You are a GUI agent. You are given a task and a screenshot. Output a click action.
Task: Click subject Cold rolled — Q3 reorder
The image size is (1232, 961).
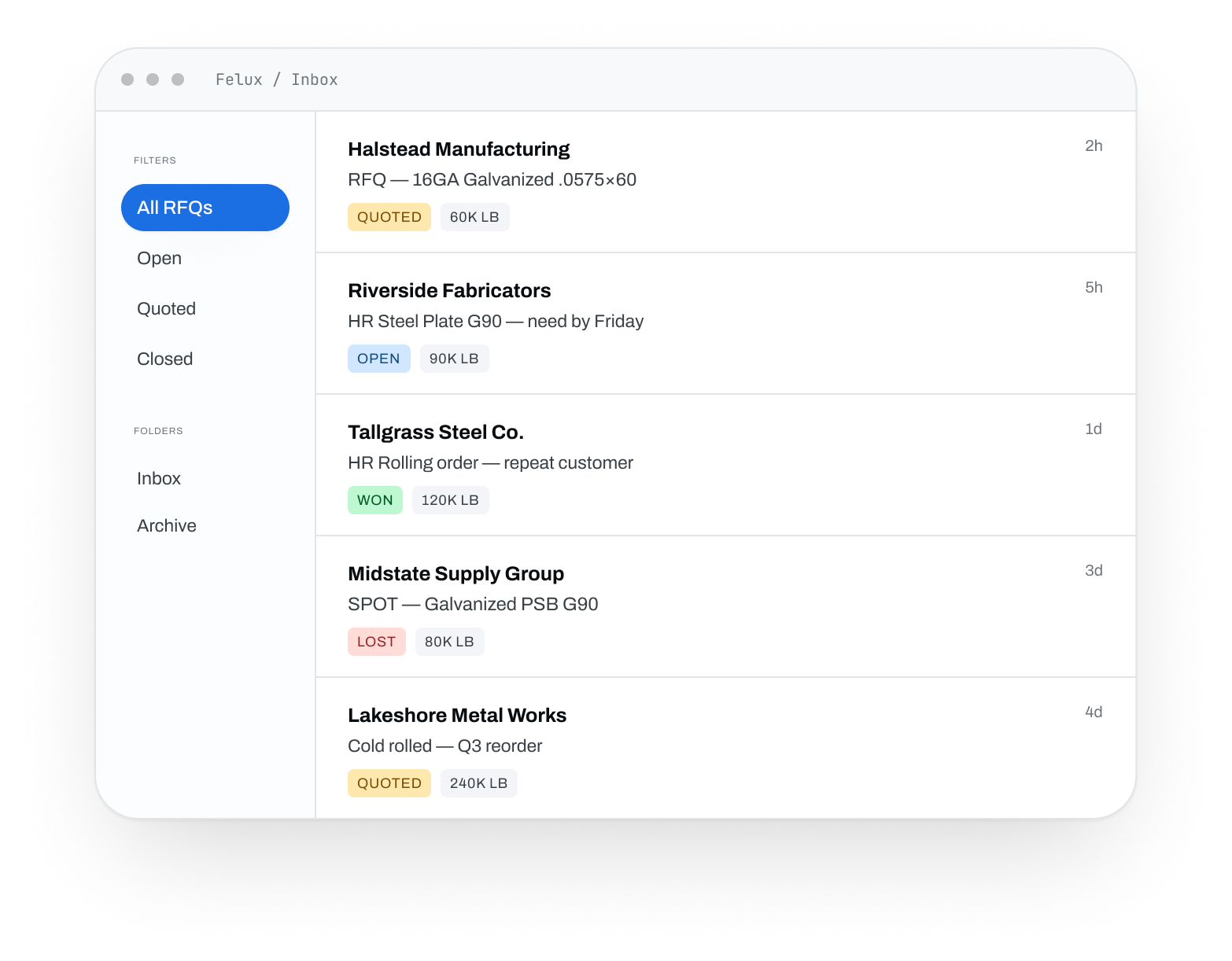pyautogui.click(x=445, y=746)
